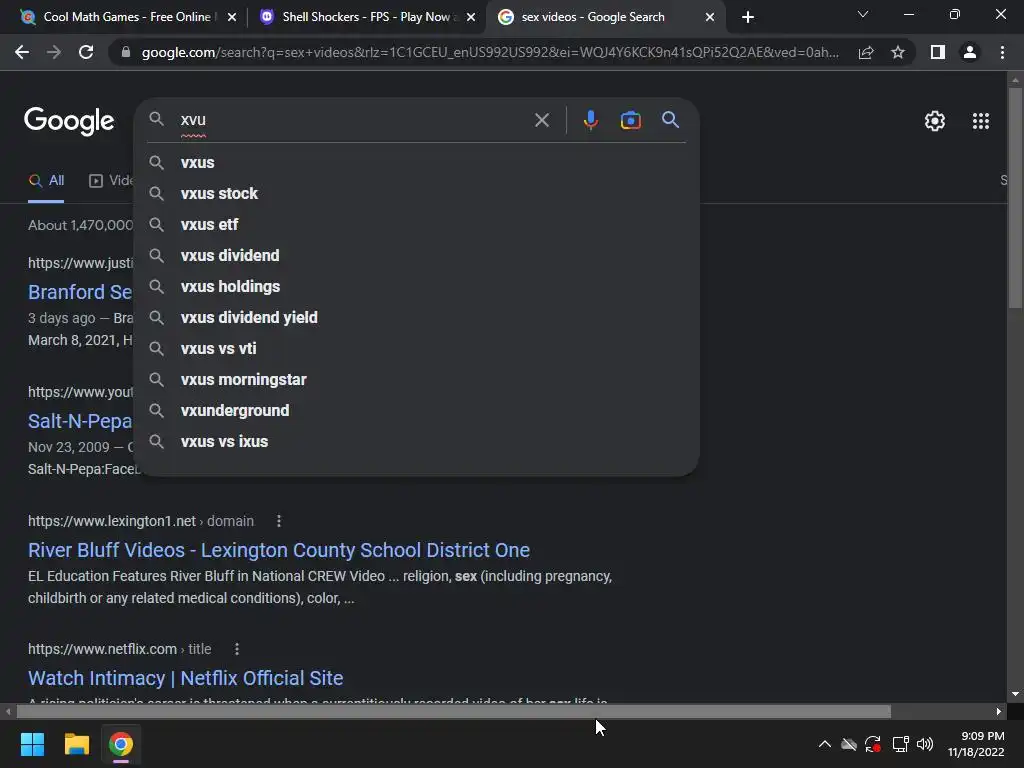Click Chrome icon in taskbar
1024x768 pixels.
point(121,744)
